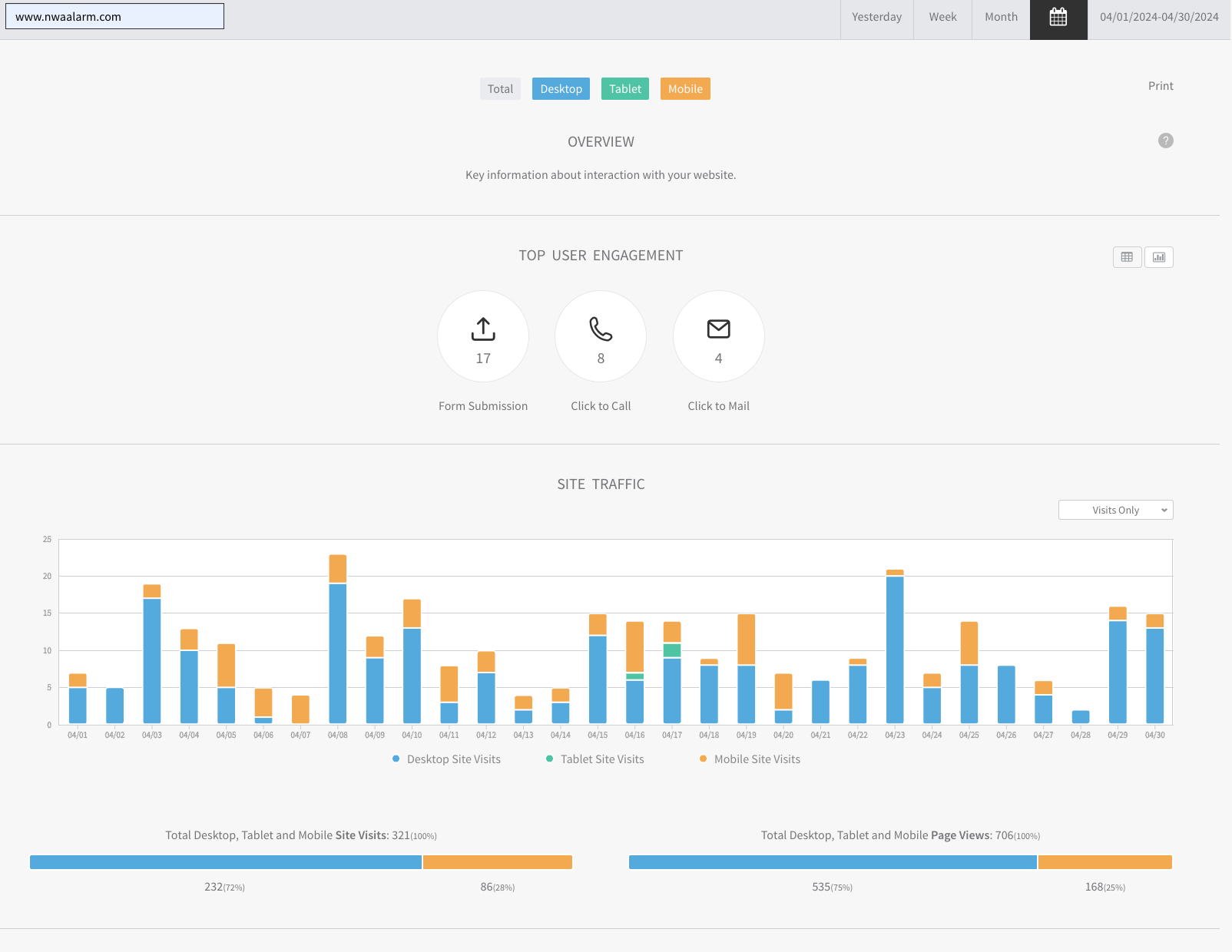The image size is (1232, 952).
Task: Click the form submission count 17
Action: (x=483, y=359)
